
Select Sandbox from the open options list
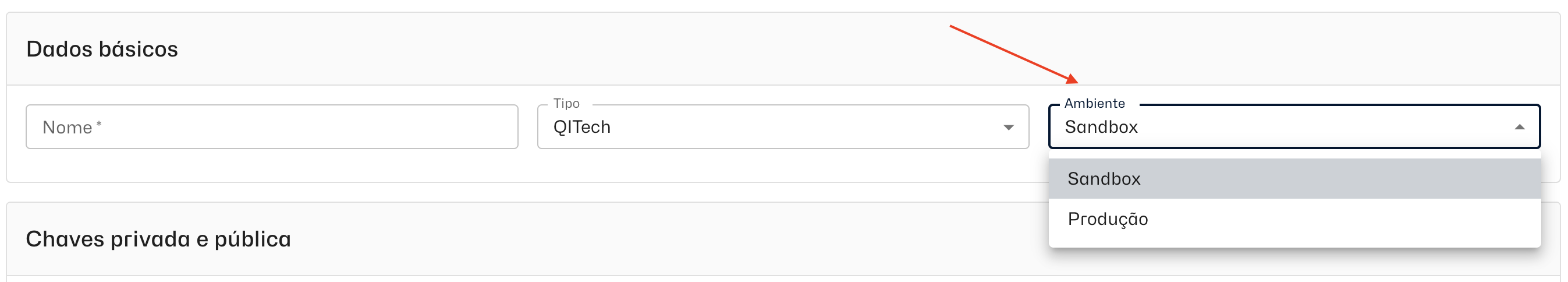(x=1104, y=178)
